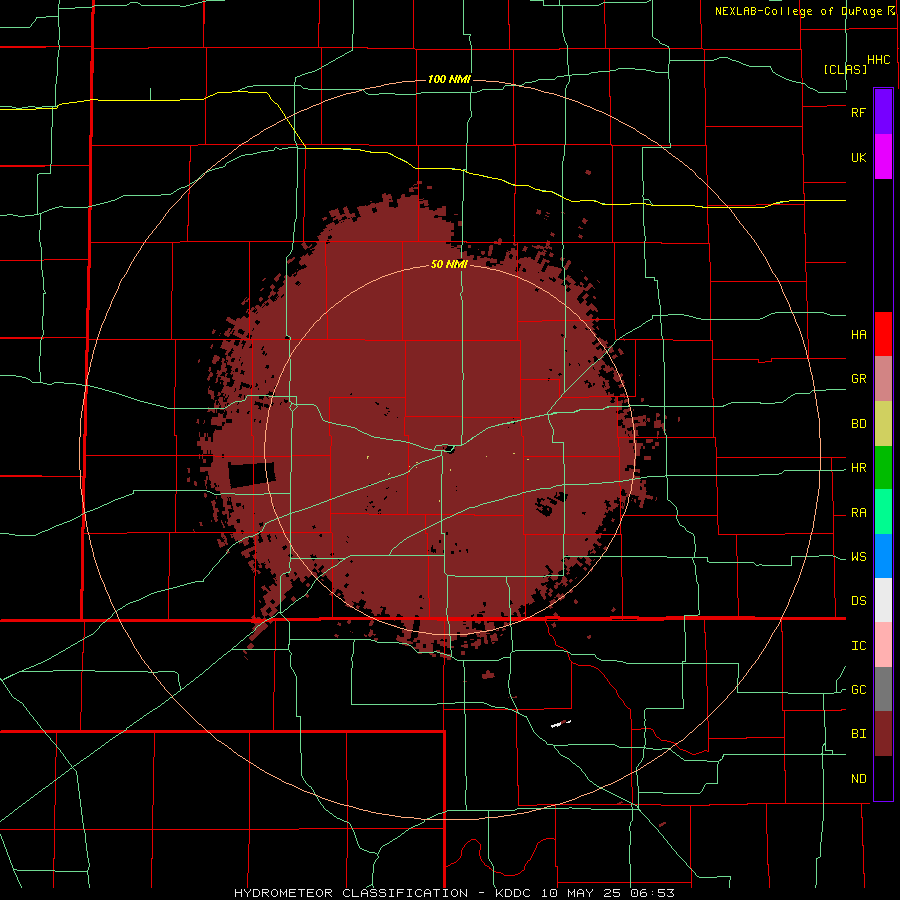Image resolution: width=900 pixels, height=900 pixels.
Task: Select the "BD" legend label
Action: coord(858,424)
